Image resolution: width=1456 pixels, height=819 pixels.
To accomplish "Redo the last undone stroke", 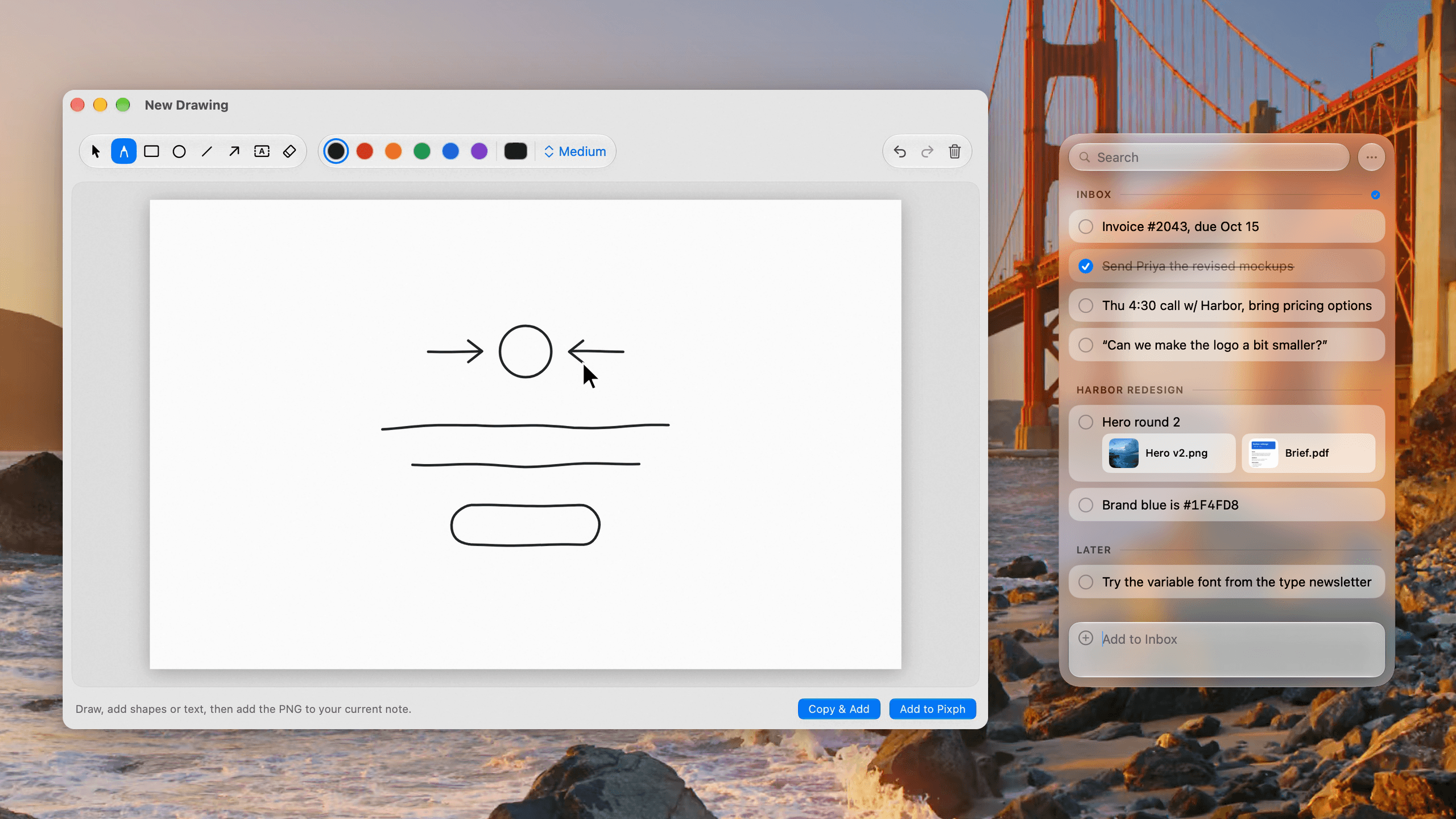I will (x=927, y=151).
